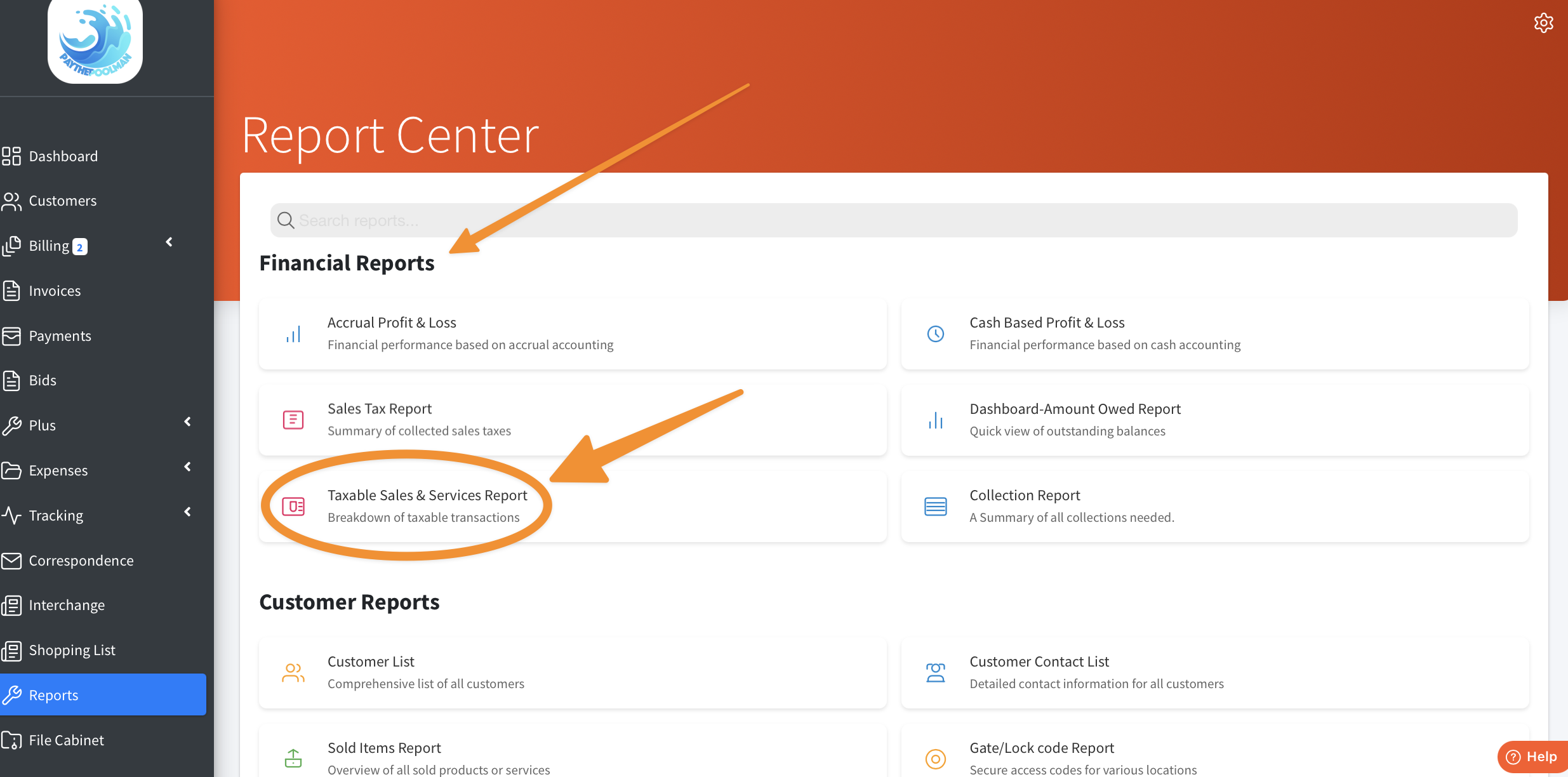Click the Cash Based Profit & Loss clock icon

(935, 334)
